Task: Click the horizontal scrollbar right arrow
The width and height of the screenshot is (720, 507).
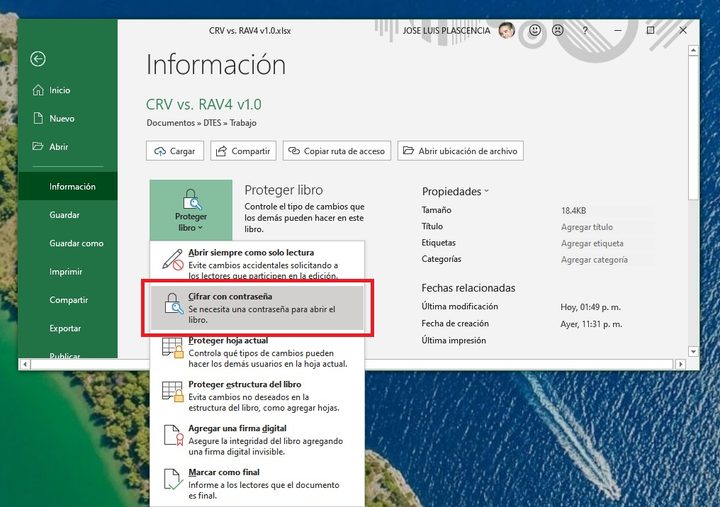Action: [681, 364]
